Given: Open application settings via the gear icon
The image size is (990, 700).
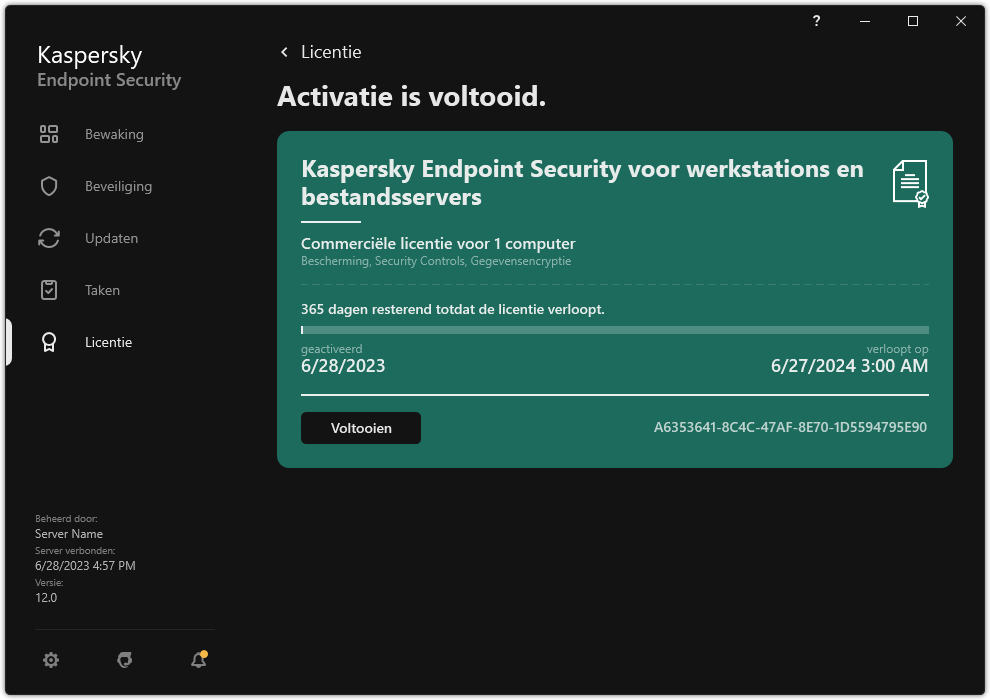Looking at the screenshot, I should tap(51, 660).
